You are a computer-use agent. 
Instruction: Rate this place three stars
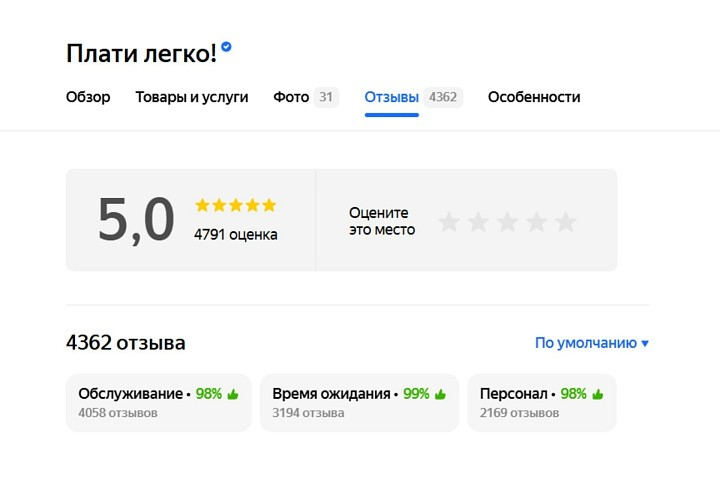click(x=507, y=222)
